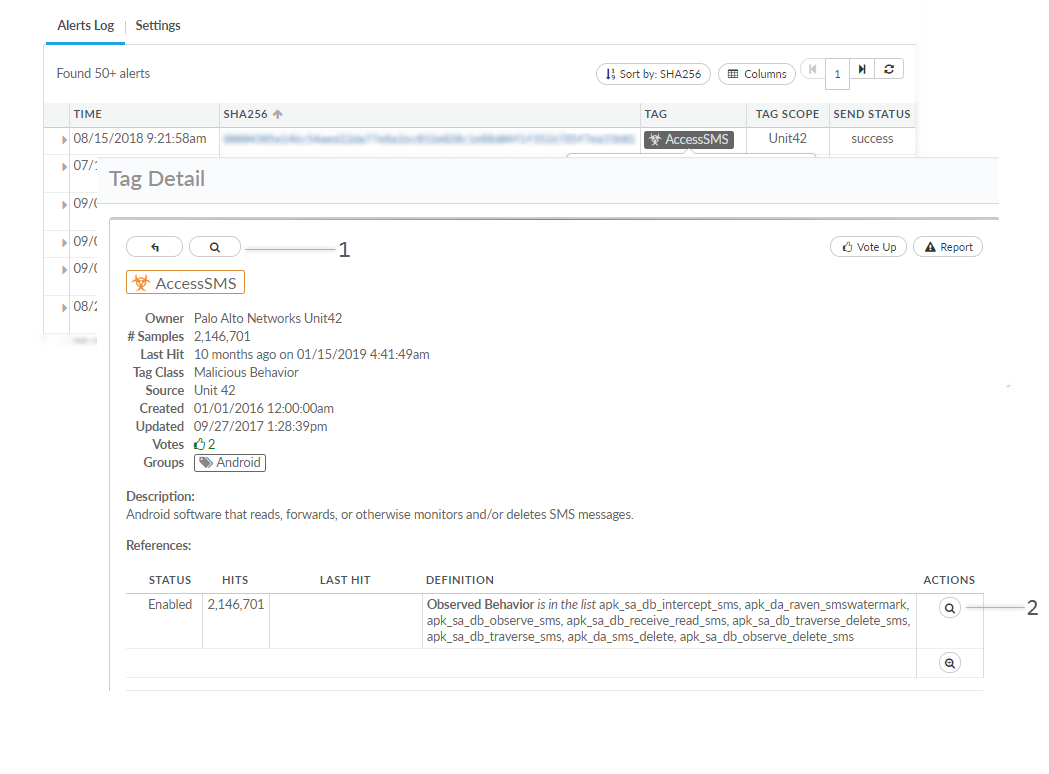
Task: Click the AccessSMS tag in alert row
Action: (688, 139)
